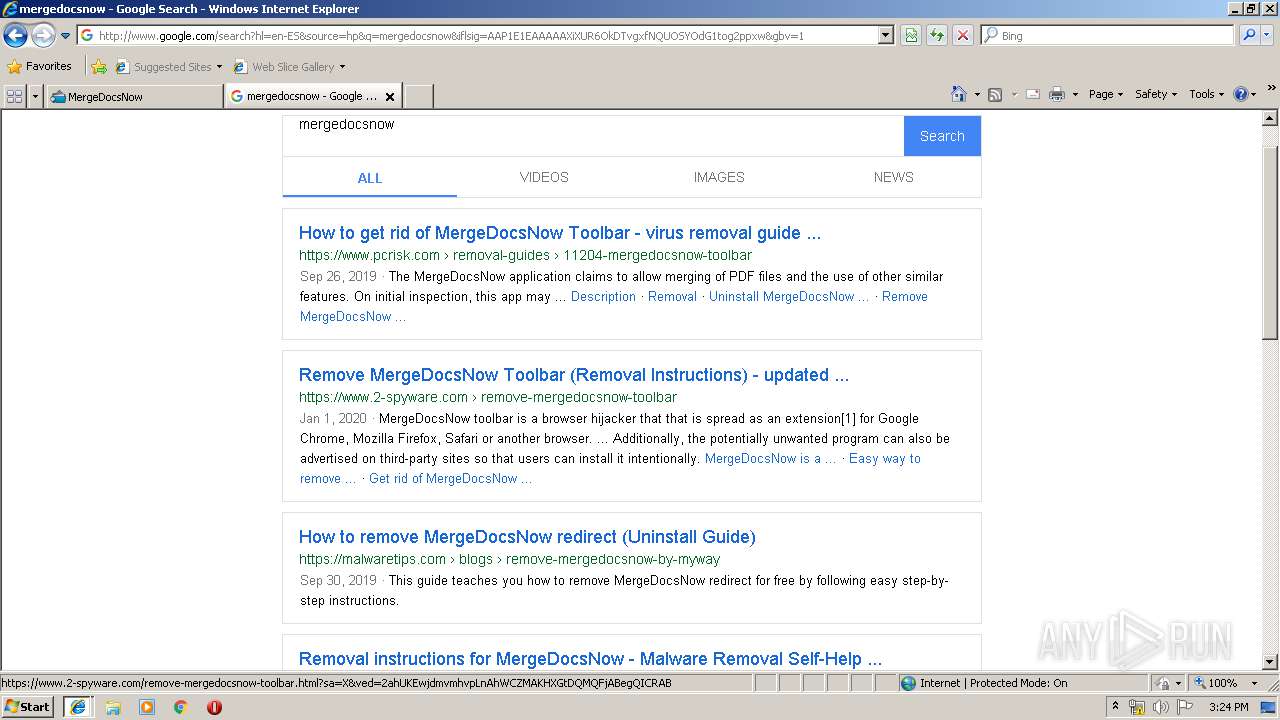Click the Opera taskbar icon

point(214,707)
